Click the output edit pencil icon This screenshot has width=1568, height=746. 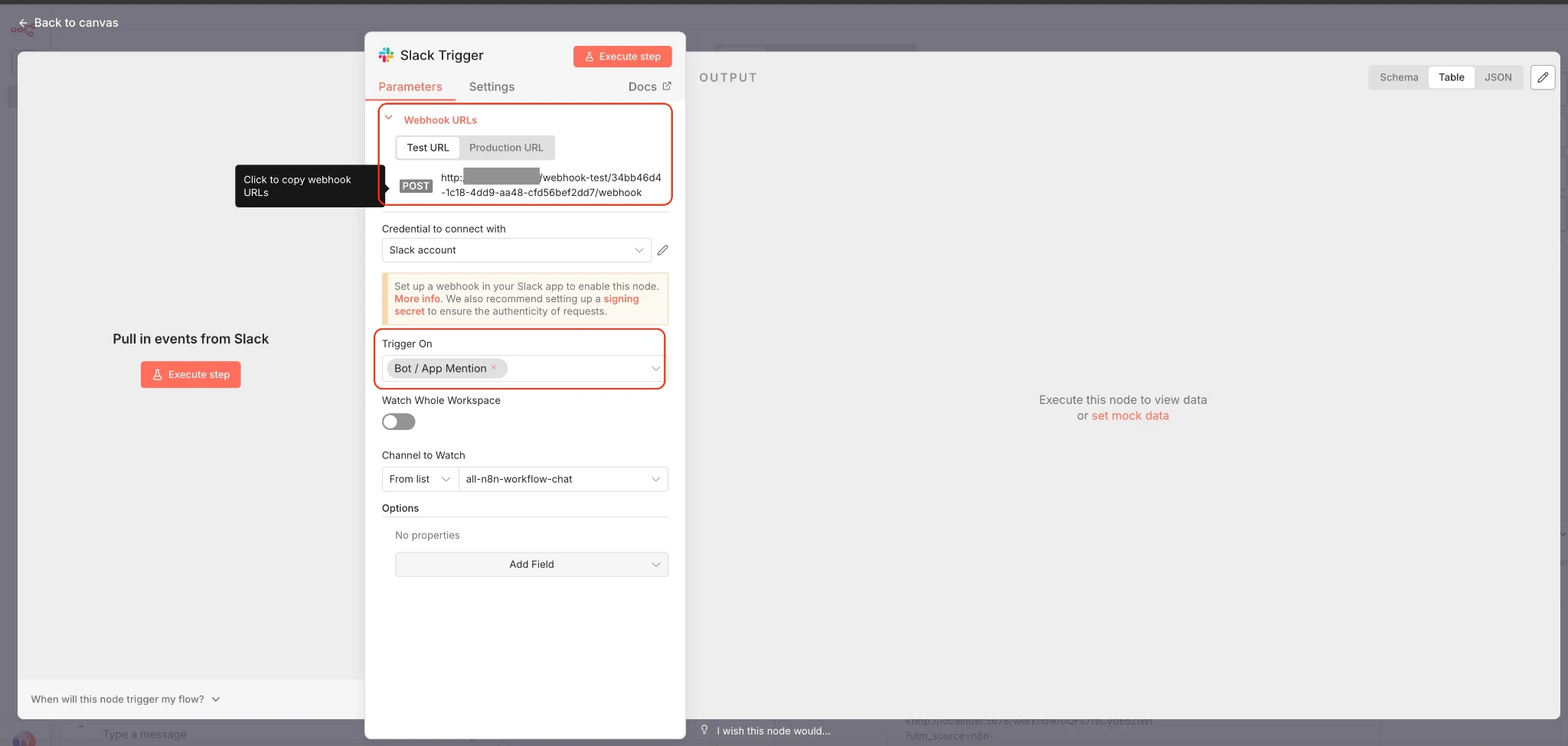pyautogui.click(x=1543, y=77)
